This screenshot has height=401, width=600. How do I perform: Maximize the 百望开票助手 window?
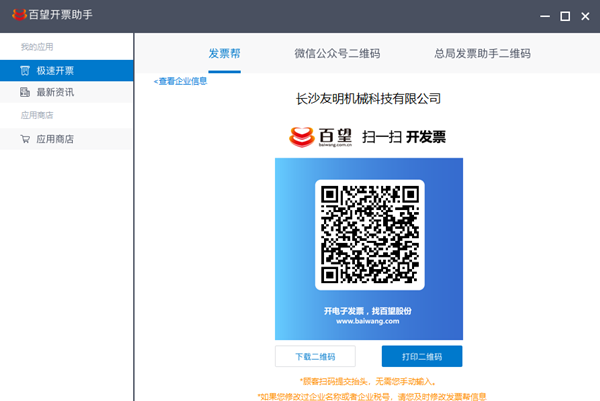(x=565, y=16)
